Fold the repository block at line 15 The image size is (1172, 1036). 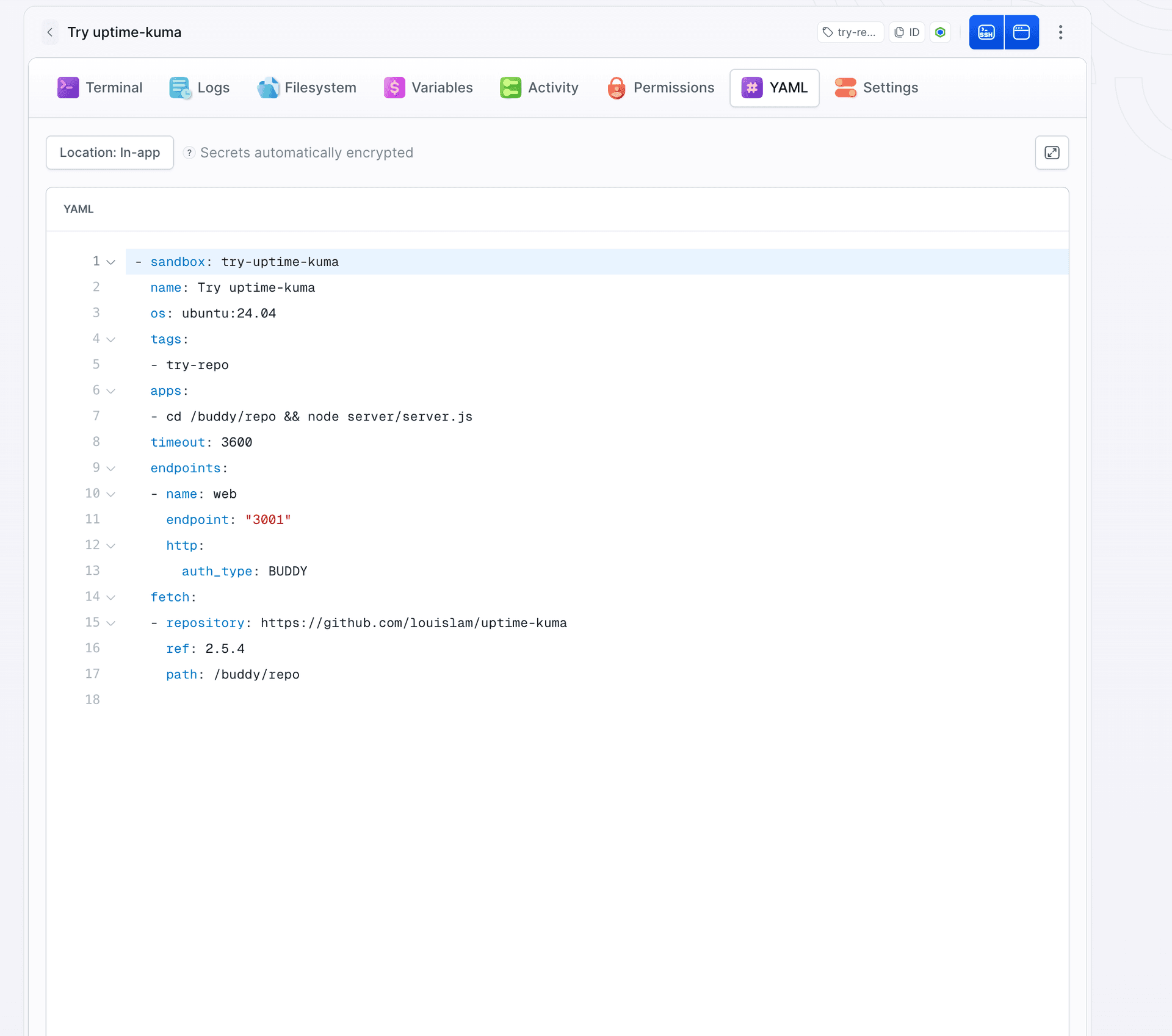point(110,624)
